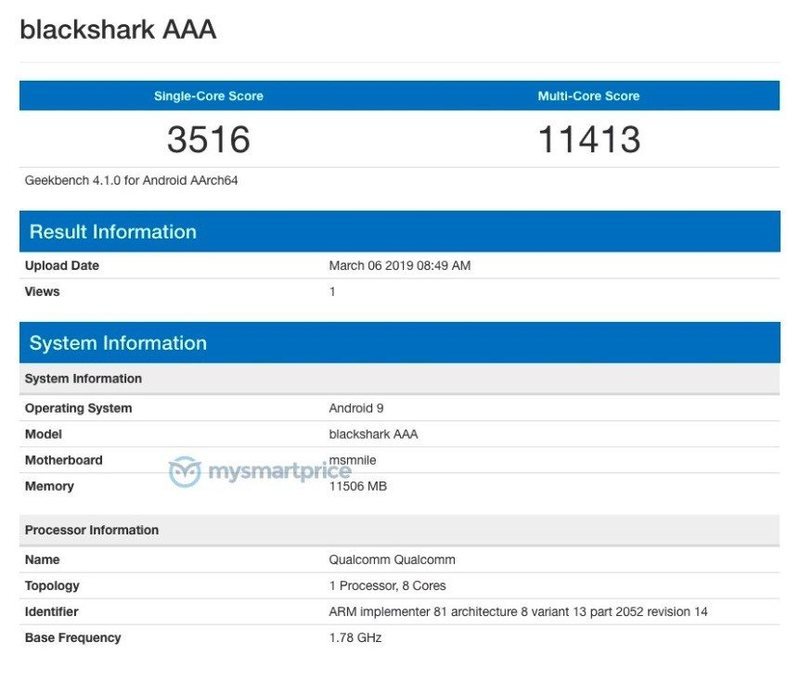Click the Android 9 operating system value

pyautogui.click(x=356, y=408)
